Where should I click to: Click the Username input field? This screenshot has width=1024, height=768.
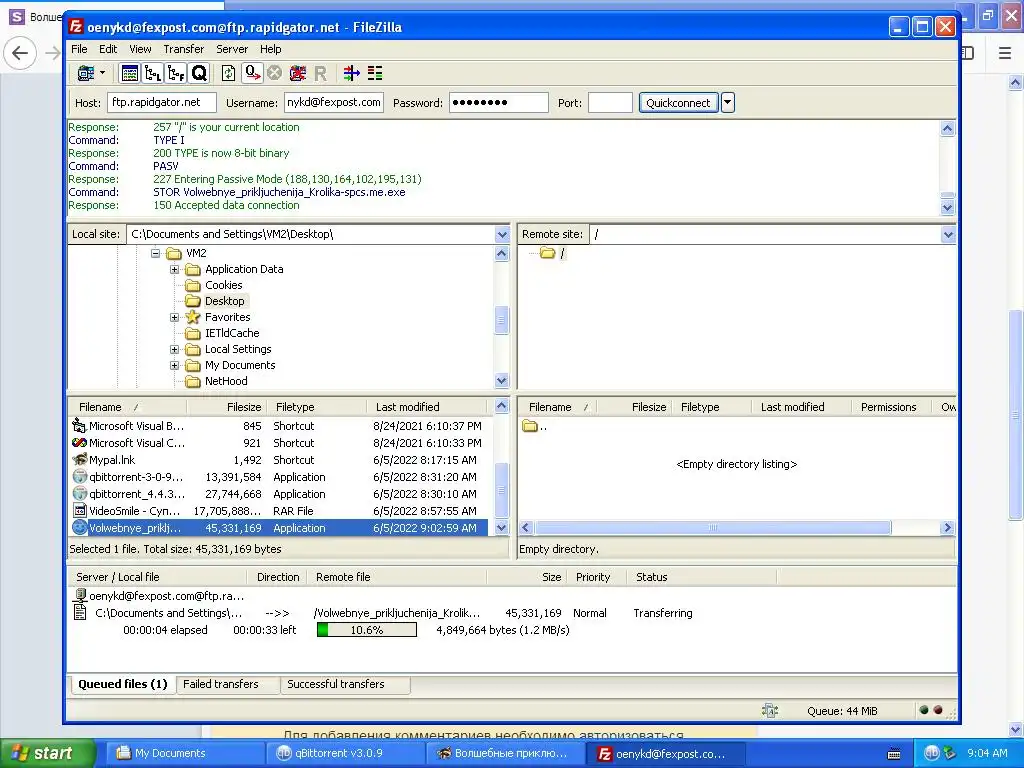(334, 103)
